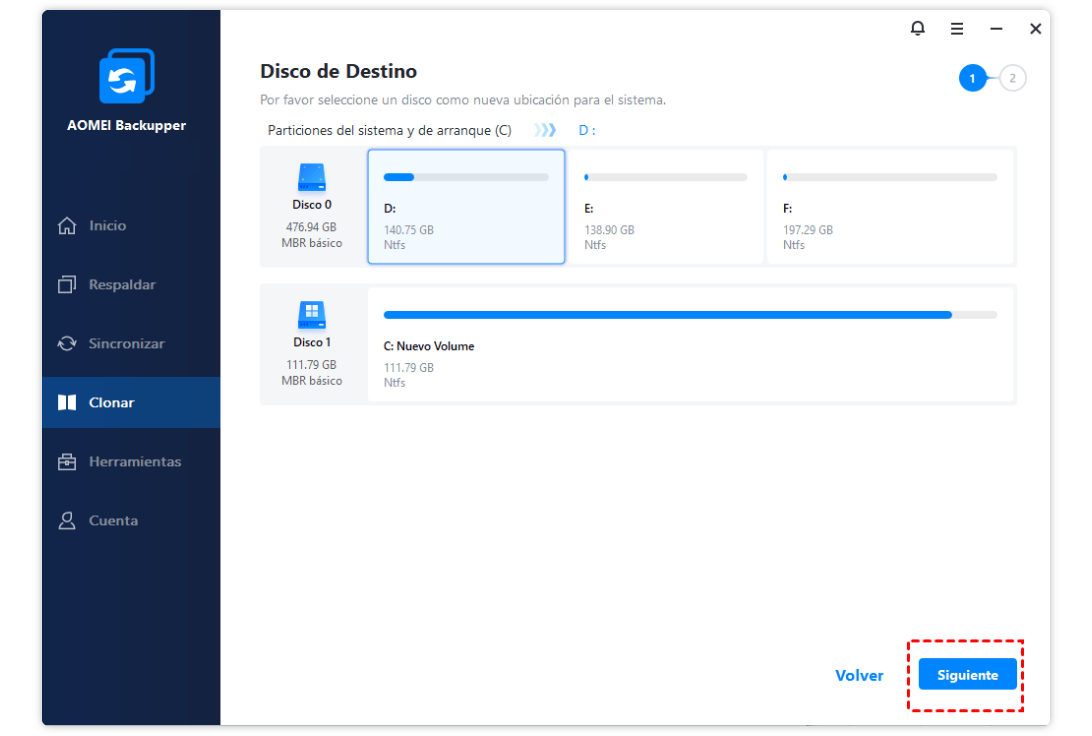This screenshot has width=1092, height=736.
Task: Click the MBR básico text under Disco 0
Action: (x=311, y=243)
